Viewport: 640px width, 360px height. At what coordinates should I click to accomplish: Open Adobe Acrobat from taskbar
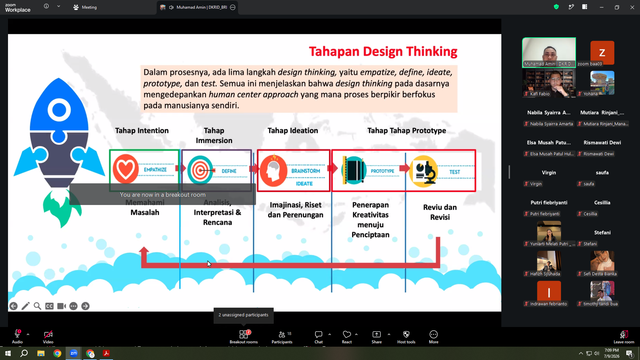[x=107, y=353]
